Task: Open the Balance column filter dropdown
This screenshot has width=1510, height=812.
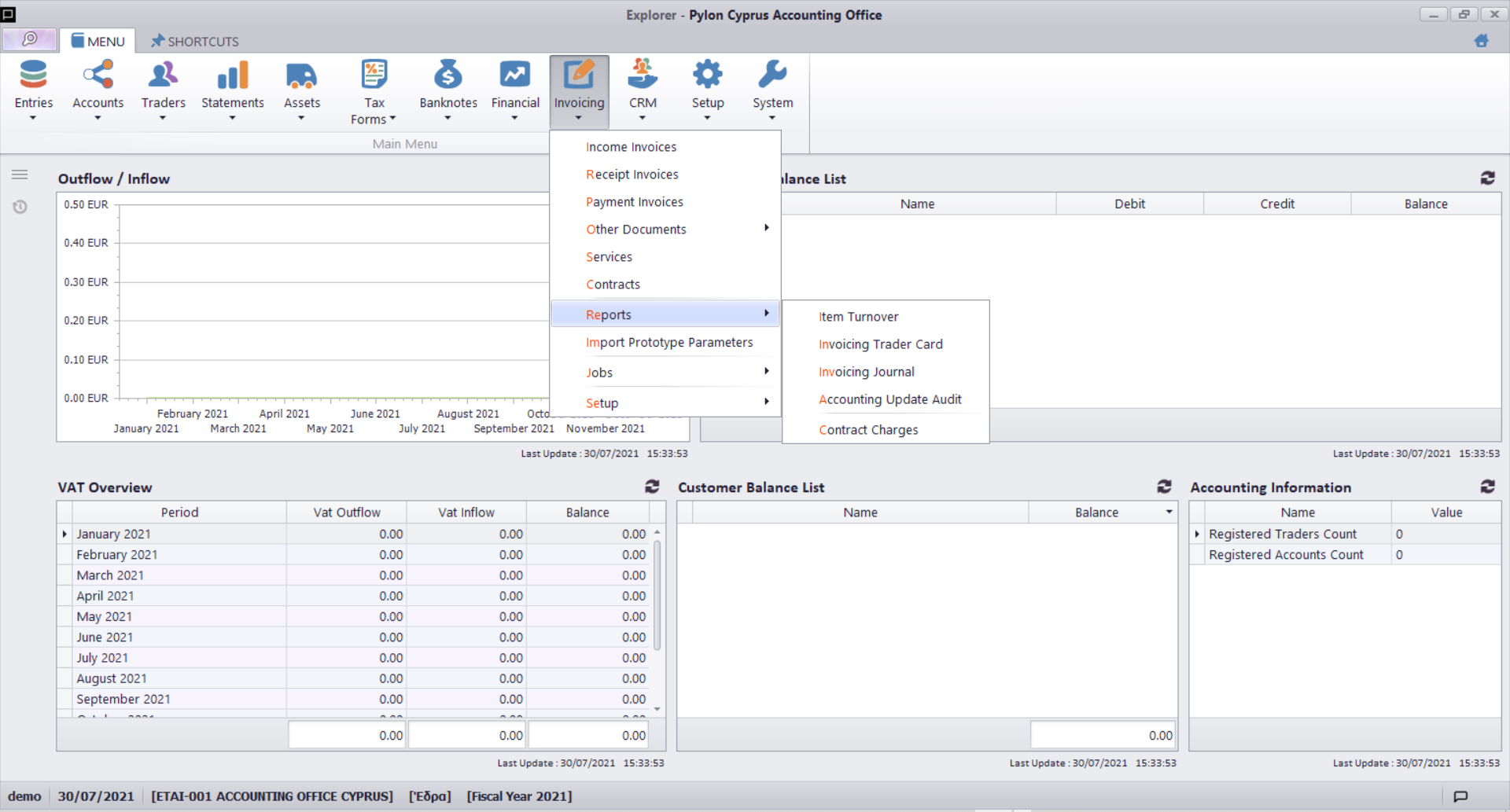Action: pos(1169,513)
